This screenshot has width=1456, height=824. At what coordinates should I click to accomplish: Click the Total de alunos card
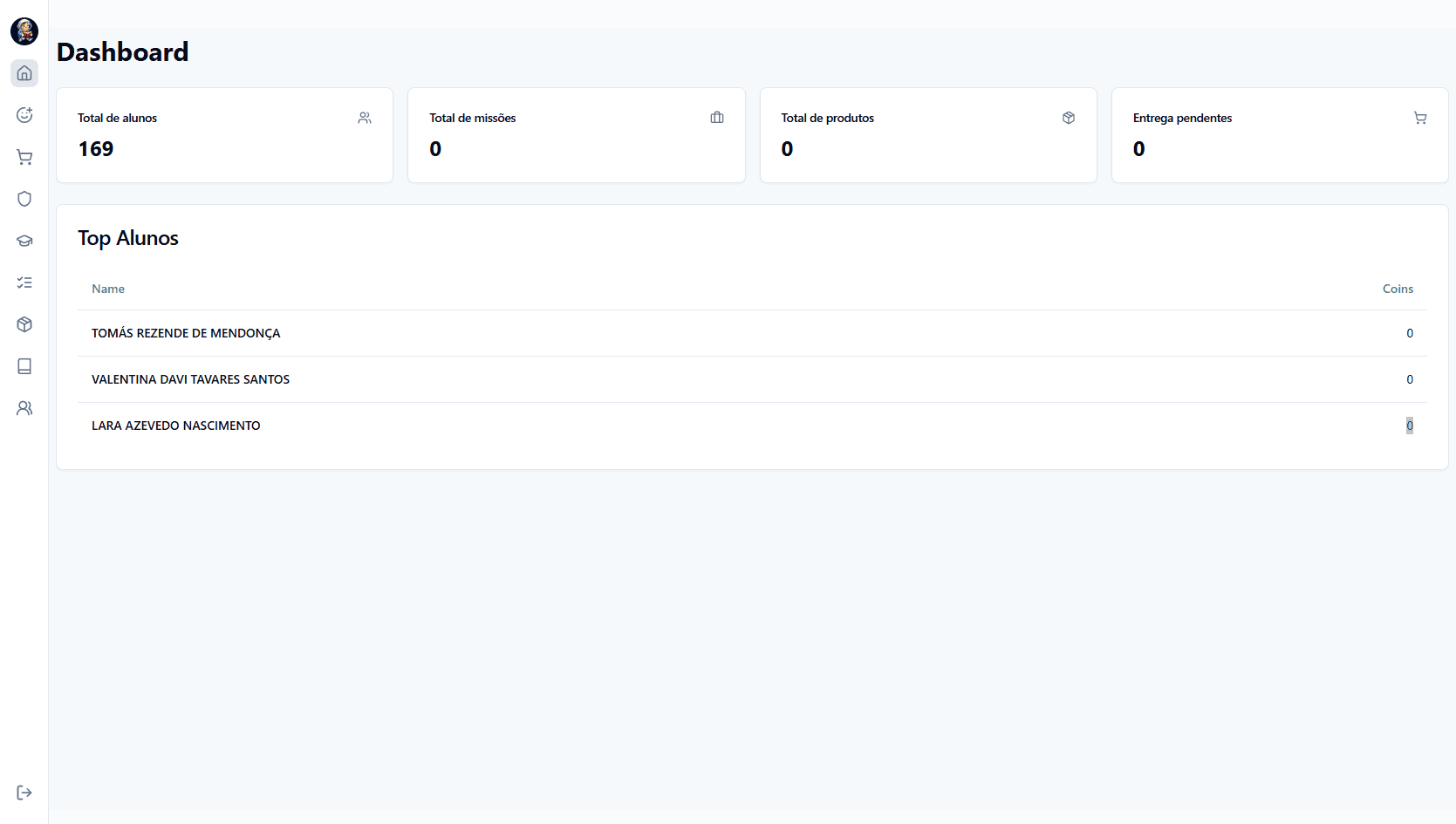tap(224, 135)
